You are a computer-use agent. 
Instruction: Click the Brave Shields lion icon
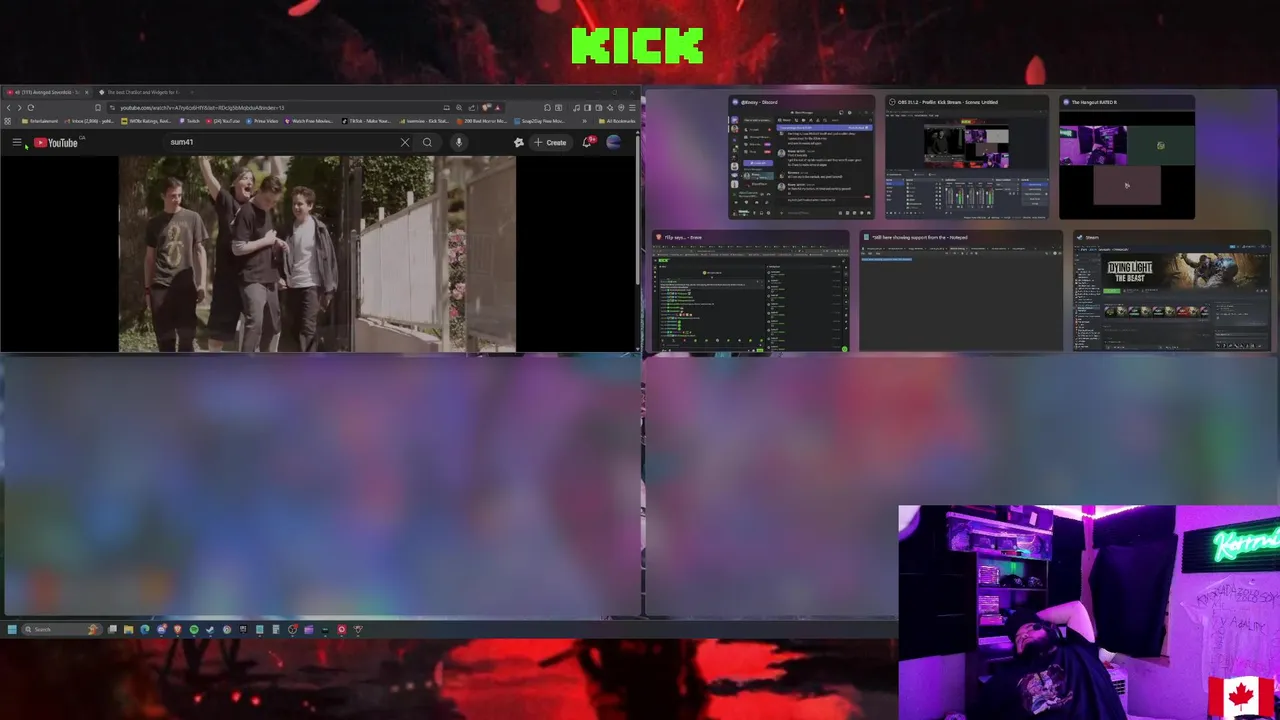(486, 107)
